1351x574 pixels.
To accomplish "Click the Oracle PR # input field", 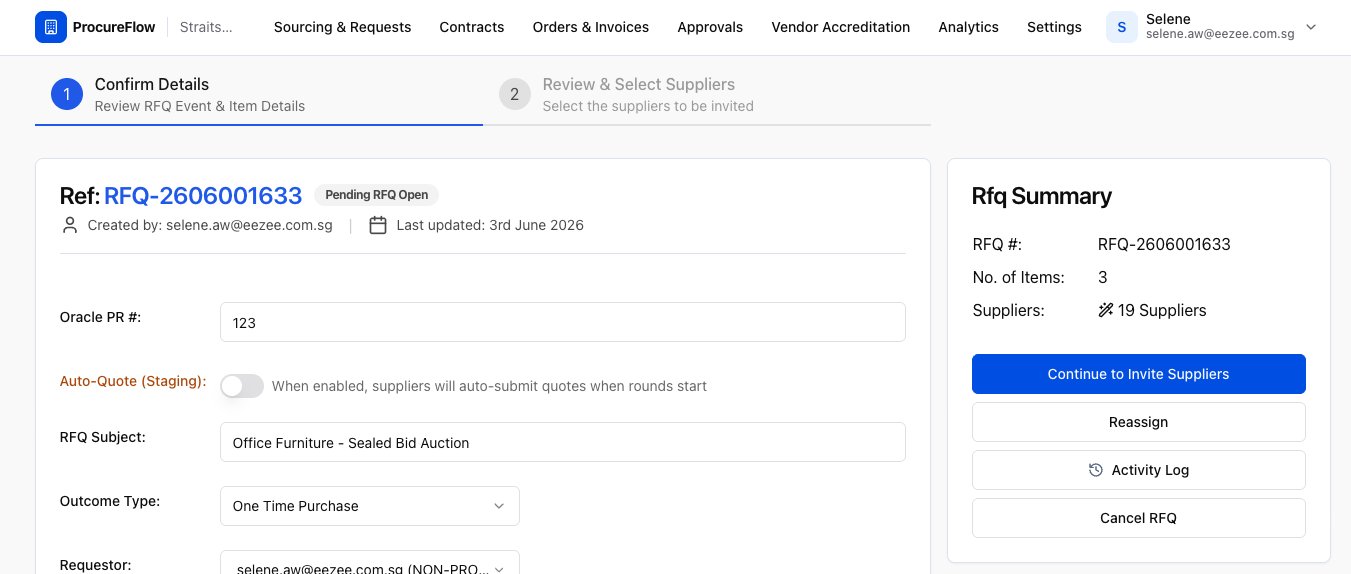I will [x=563, y=322].
